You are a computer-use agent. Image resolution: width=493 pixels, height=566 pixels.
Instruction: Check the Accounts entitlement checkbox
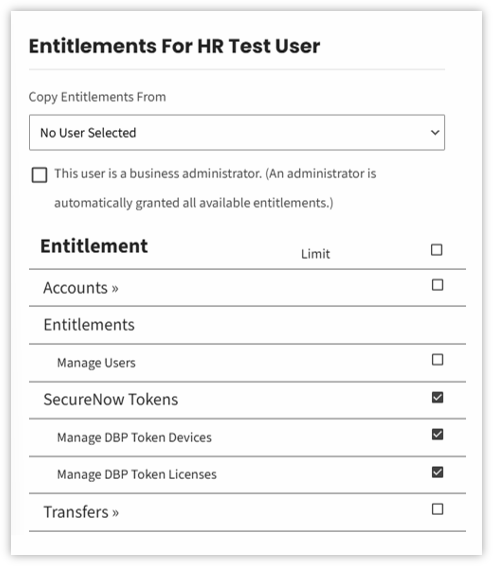click(x=437, y=285)
